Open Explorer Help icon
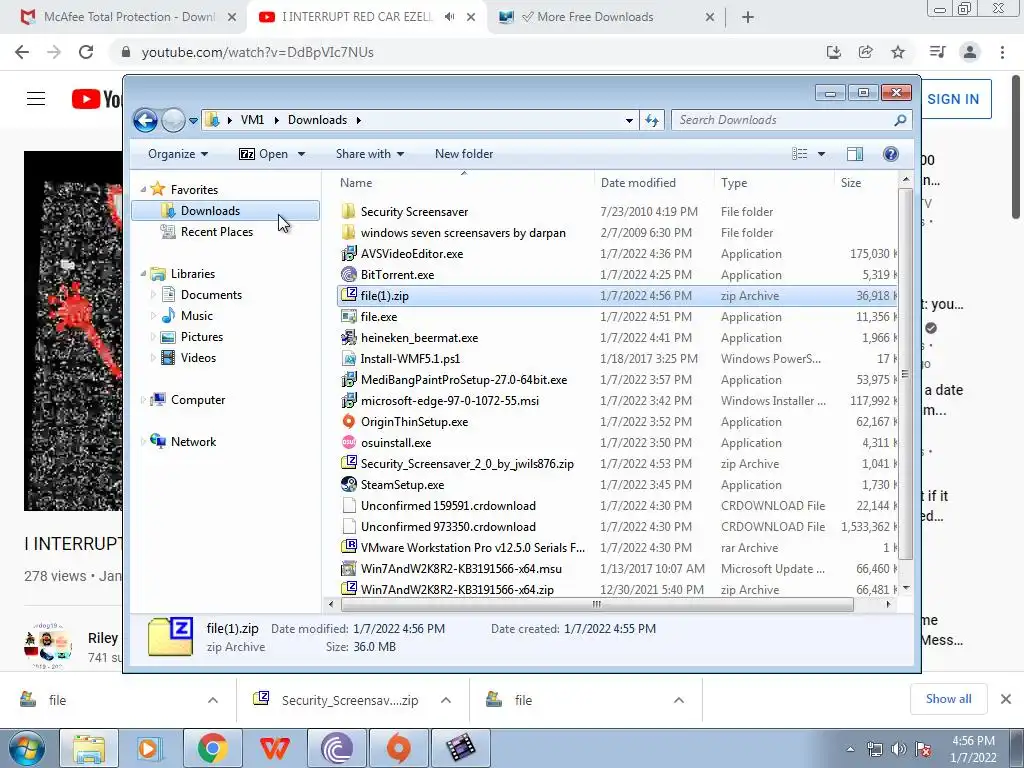The width and height of the screenshot is (1024, 768). pyautogui.click(x=890, y=154)
